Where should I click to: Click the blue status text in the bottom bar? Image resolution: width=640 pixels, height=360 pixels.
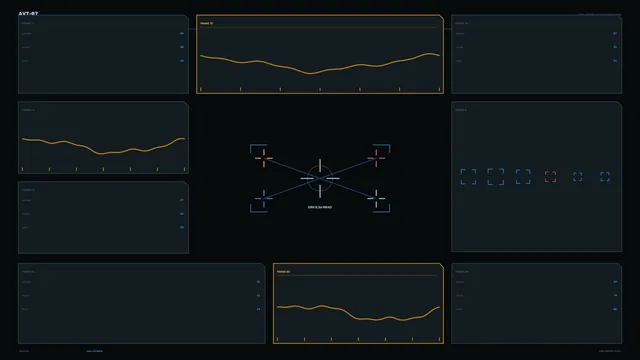[x=95, y=351]
